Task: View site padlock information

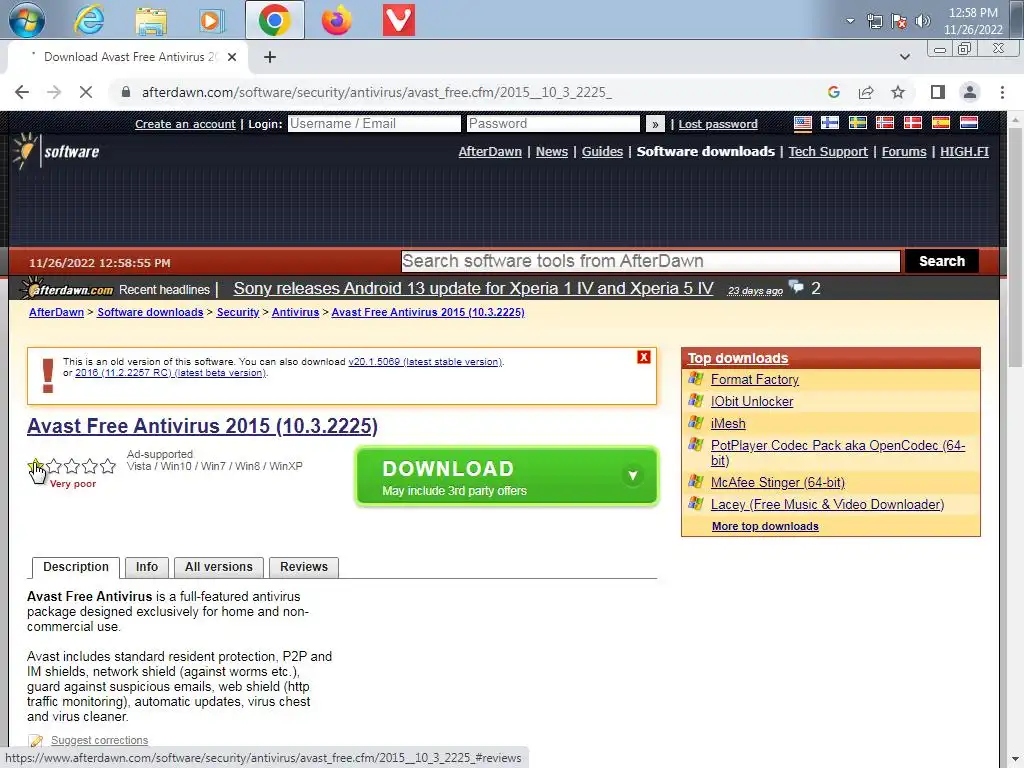Action: tap(126, 92)
